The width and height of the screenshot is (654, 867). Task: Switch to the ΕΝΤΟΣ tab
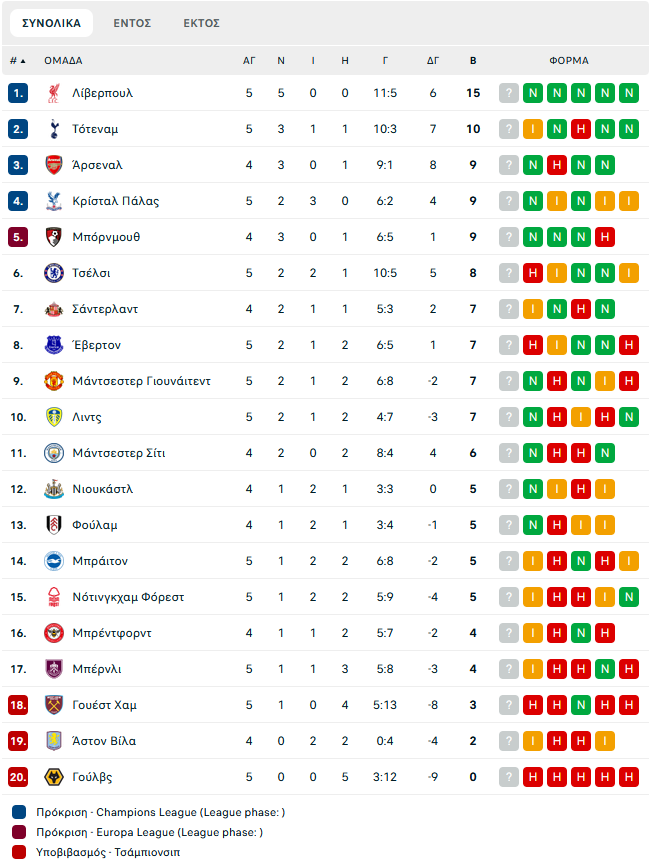point(132,23)
